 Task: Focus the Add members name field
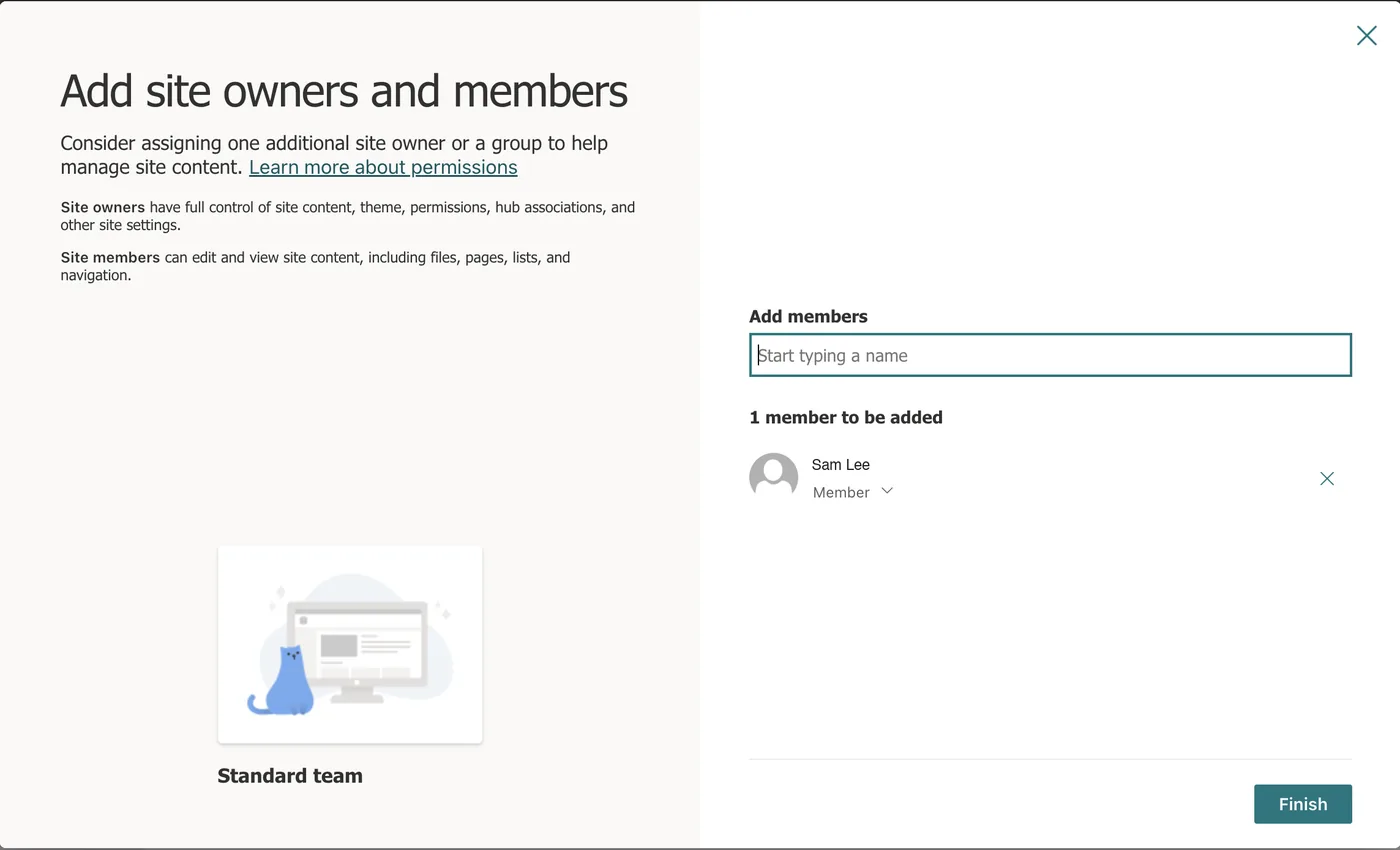pos(1050,355)
